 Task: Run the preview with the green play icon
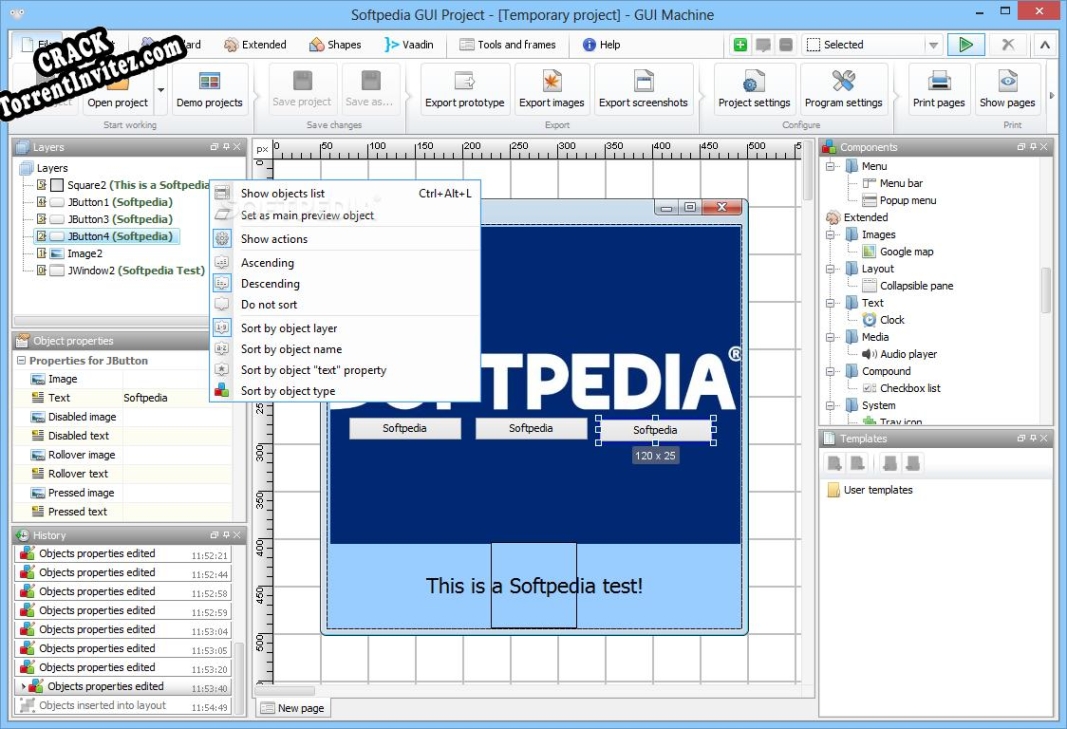(963, 44)
